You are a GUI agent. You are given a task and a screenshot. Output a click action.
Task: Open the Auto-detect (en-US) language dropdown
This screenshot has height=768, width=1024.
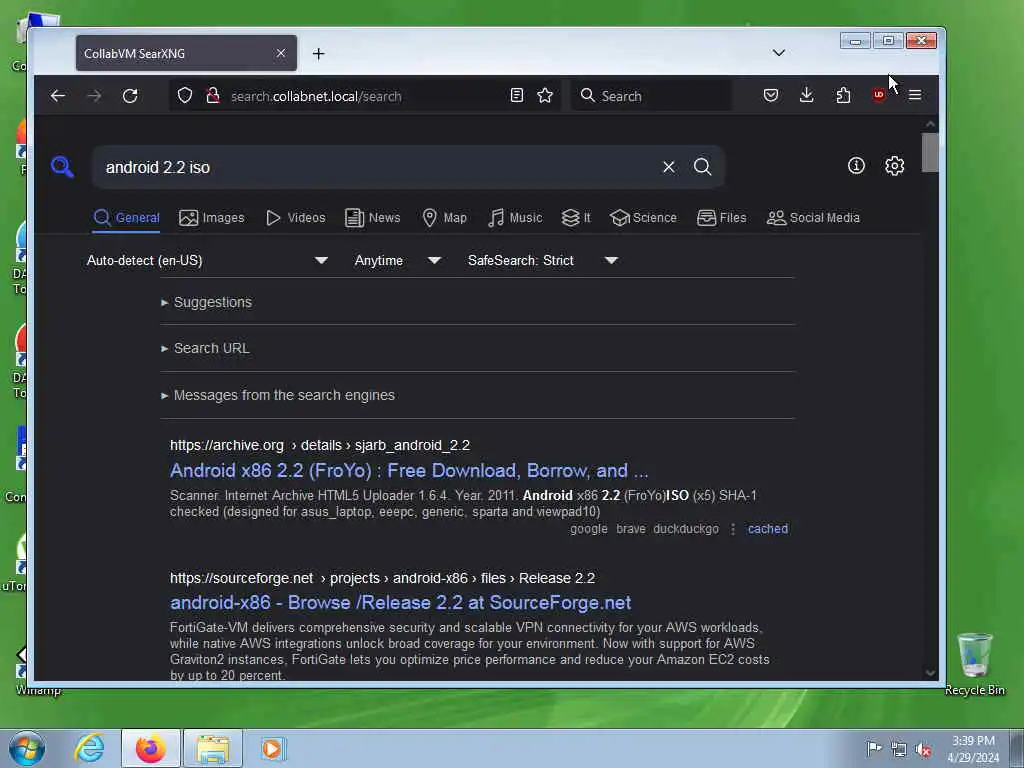(207, 261)
